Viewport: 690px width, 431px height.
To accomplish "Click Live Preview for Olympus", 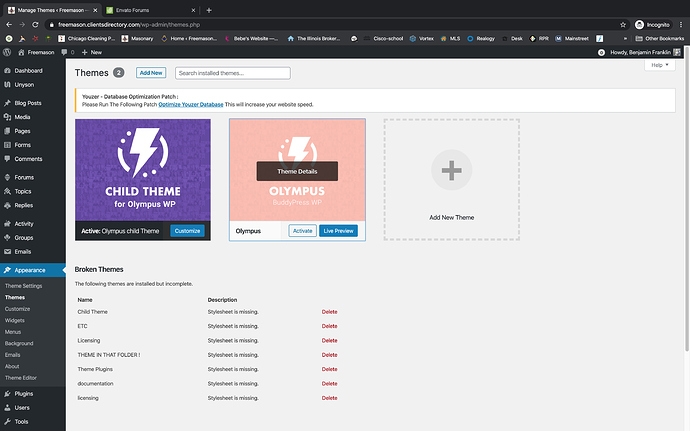I will pos(338,231).
